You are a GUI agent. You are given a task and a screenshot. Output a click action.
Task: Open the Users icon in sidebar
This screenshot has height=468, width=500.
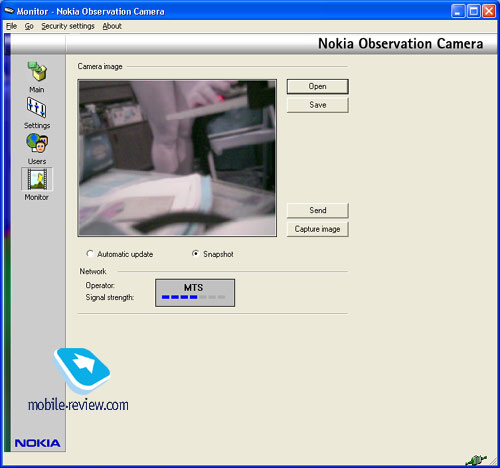(37, 143)
